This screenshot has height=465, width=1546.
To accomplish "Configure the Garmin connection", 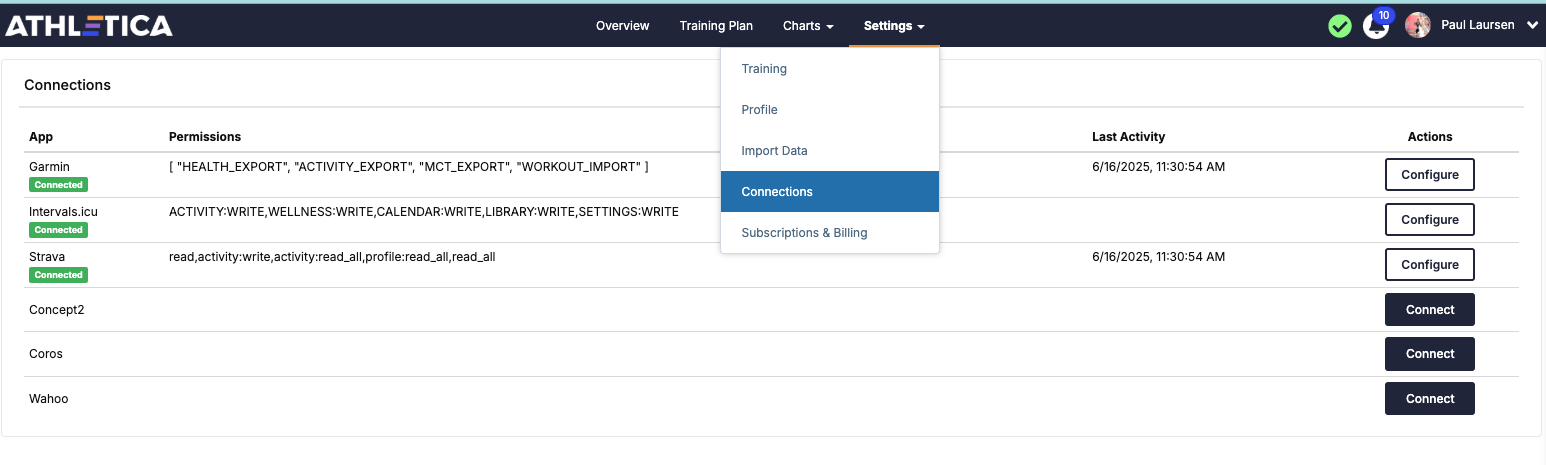I will [x=1429, y=174].
